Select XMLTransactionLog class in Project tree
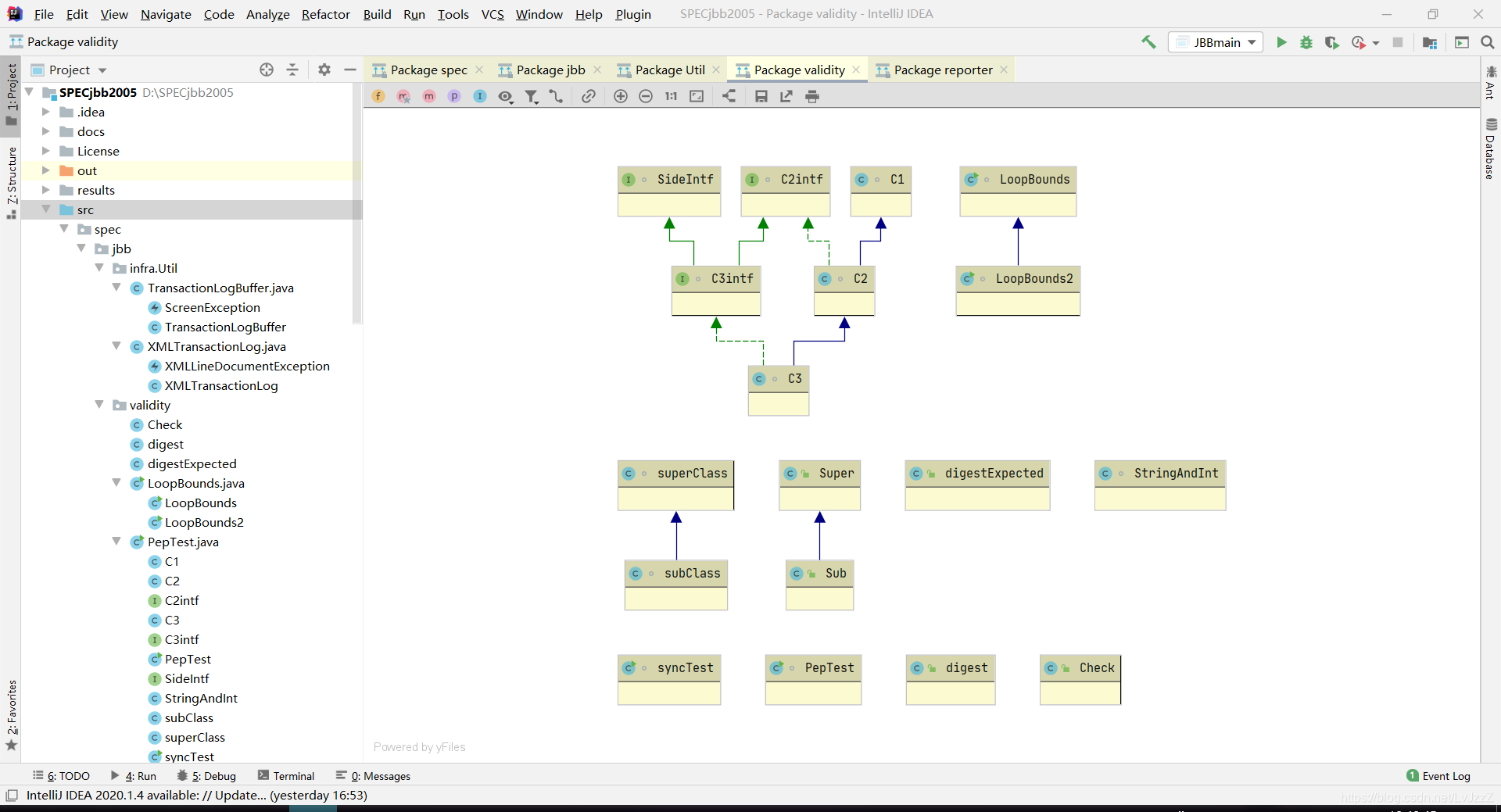1501x812 pixels. coord(221,385)
